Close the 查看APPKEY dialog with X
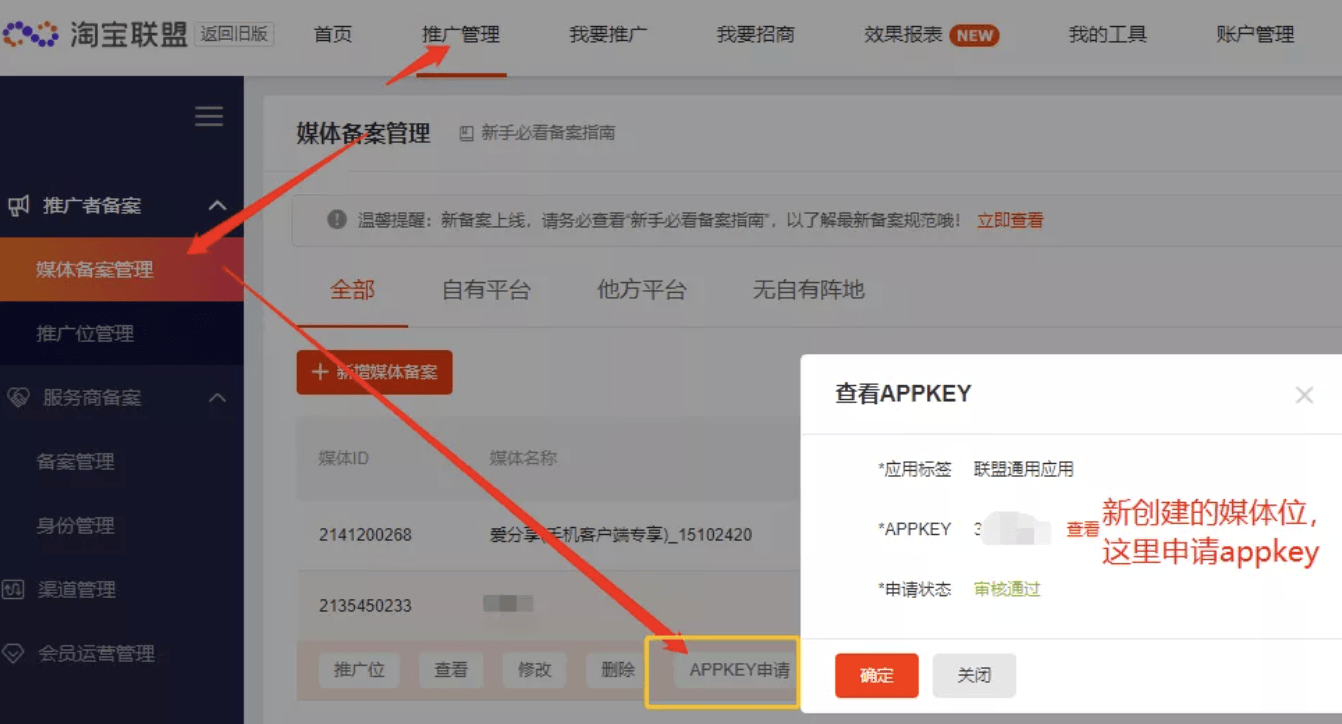The width and height of the screenshot is (1342, 724). tap(1304, 395)
